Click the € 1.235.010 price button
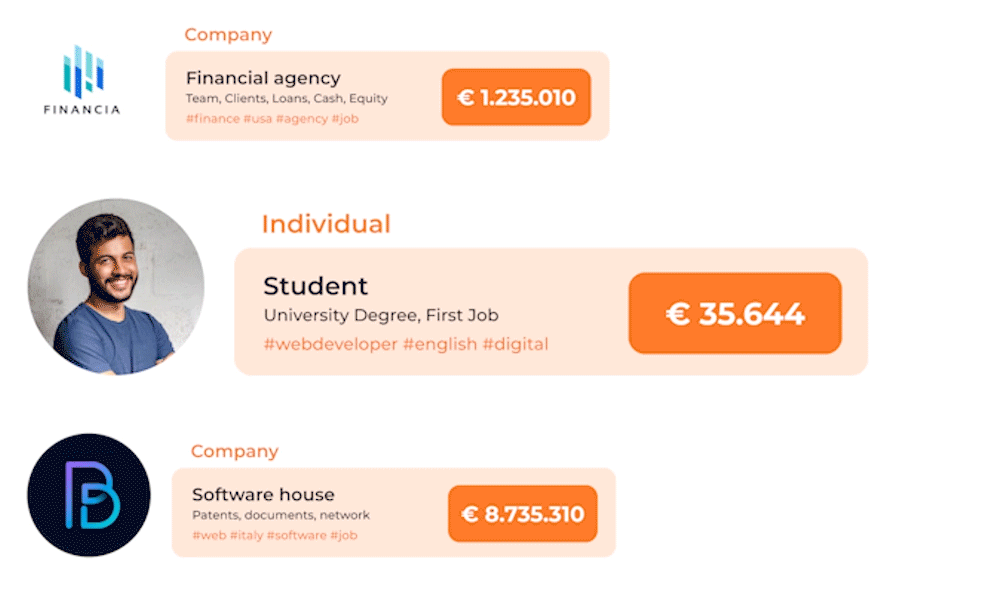The image size is (981, 592). coord(516,97)
